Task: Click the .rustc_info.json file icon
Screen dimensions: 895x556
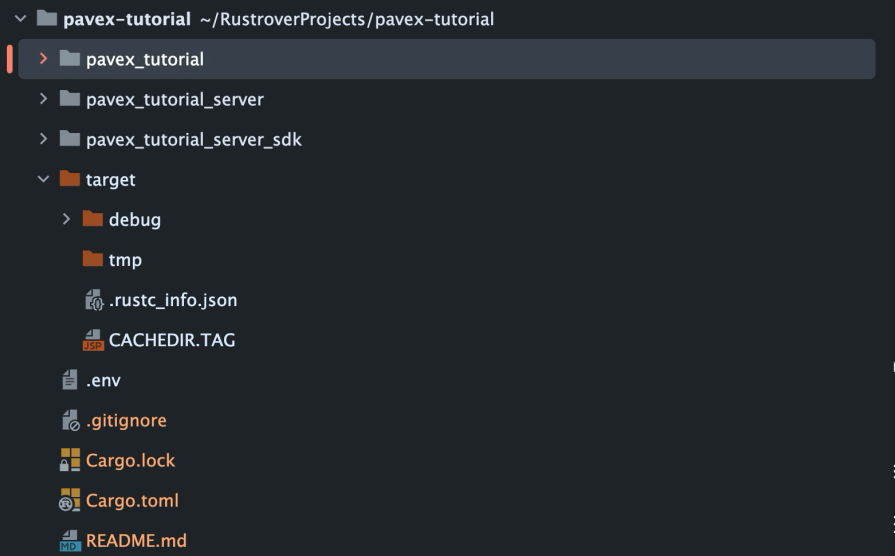Action: 93,300
